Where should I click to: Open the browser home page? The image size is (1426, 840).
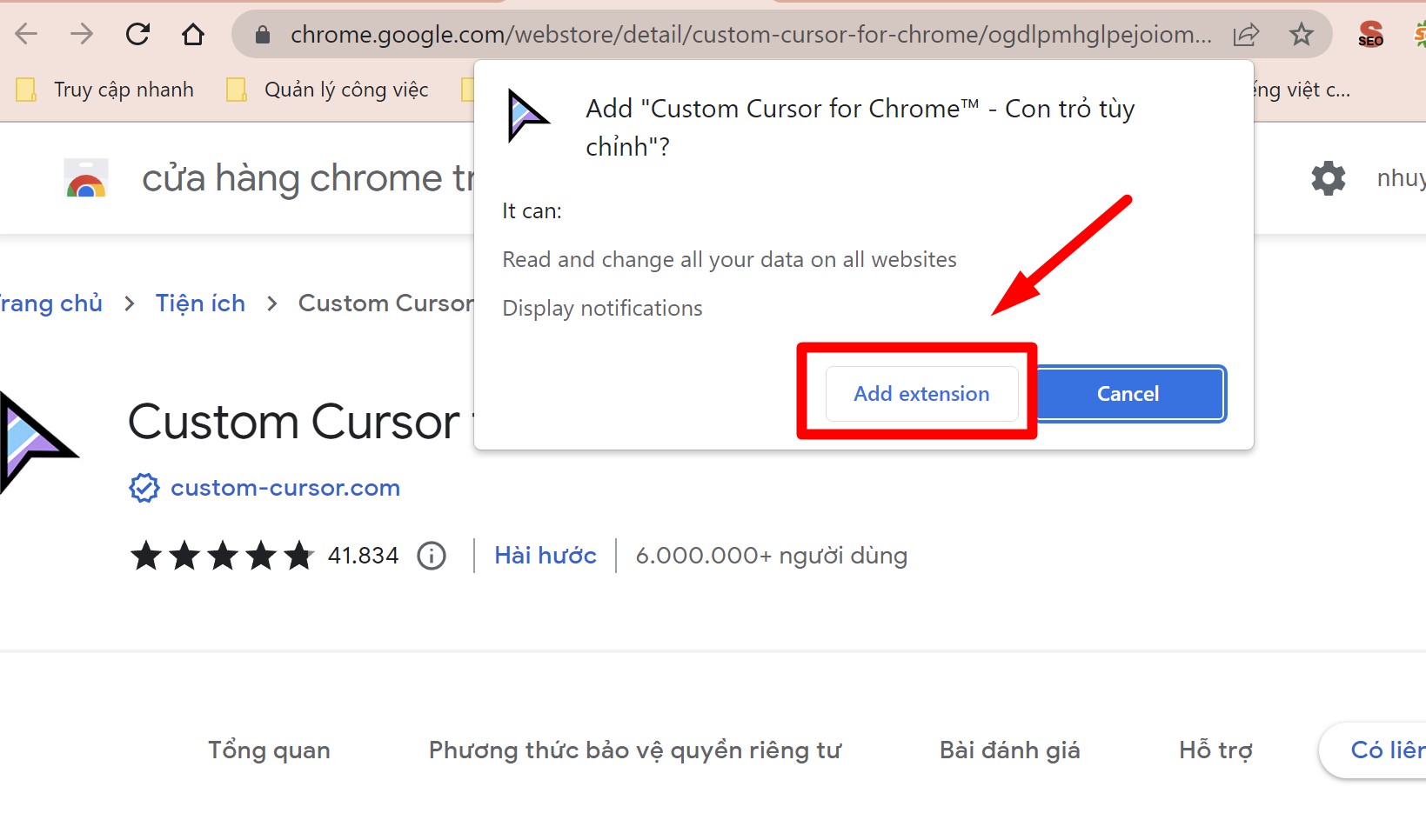193,34
